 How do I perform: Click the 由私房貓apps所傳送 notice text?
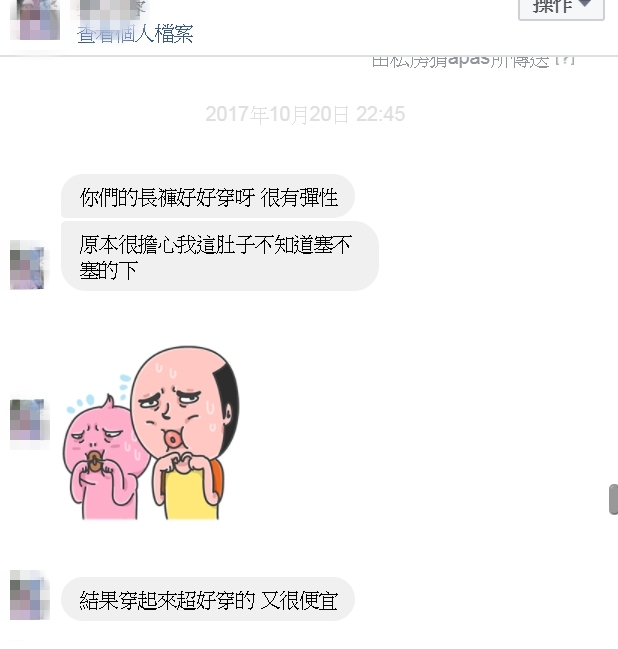coord(460,60)
